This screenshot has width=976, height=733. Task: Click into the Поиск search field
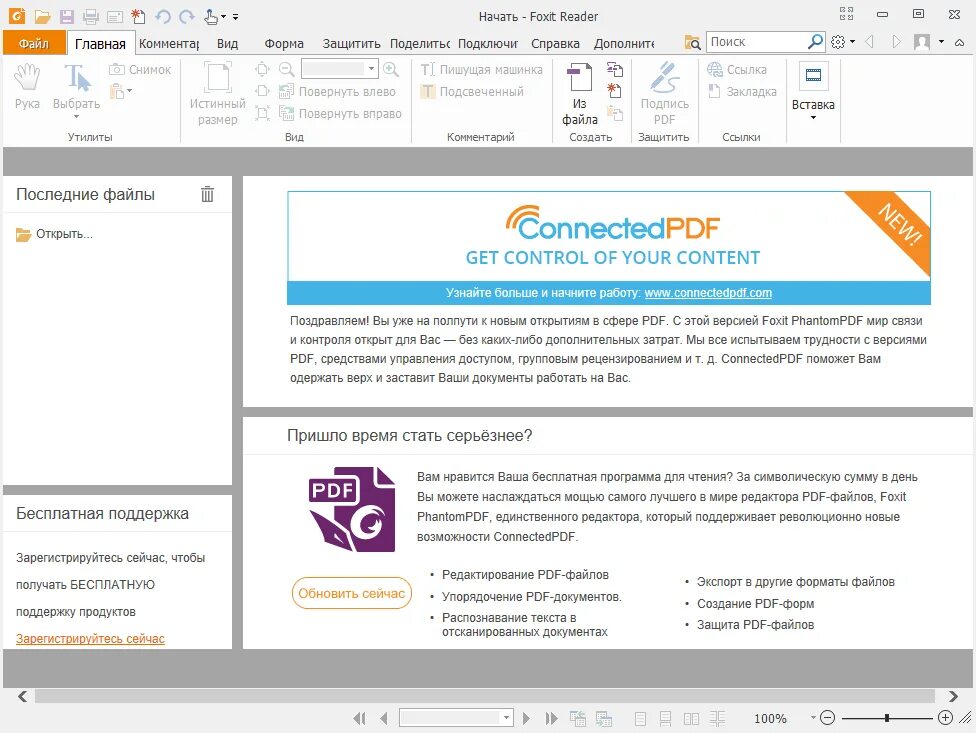pos(756,42)
